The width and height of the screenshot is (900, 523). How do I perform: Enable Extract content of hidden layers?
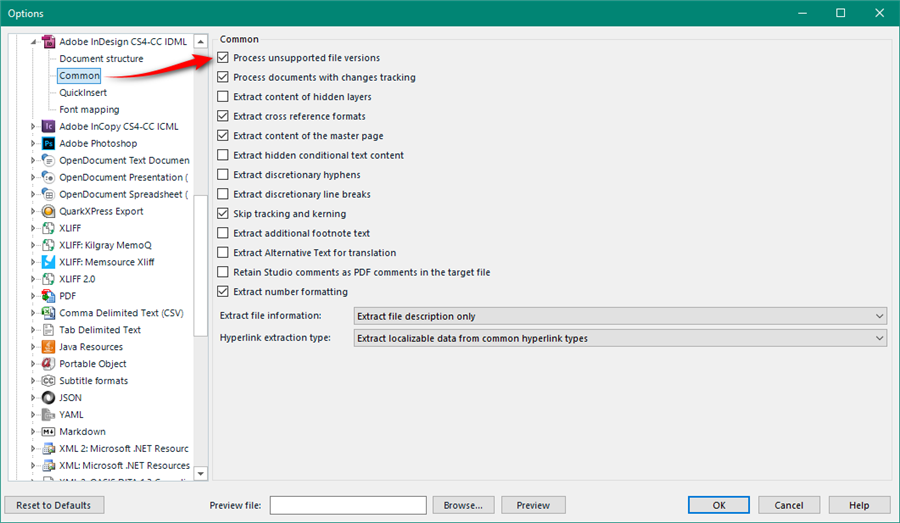click(223, 97)
